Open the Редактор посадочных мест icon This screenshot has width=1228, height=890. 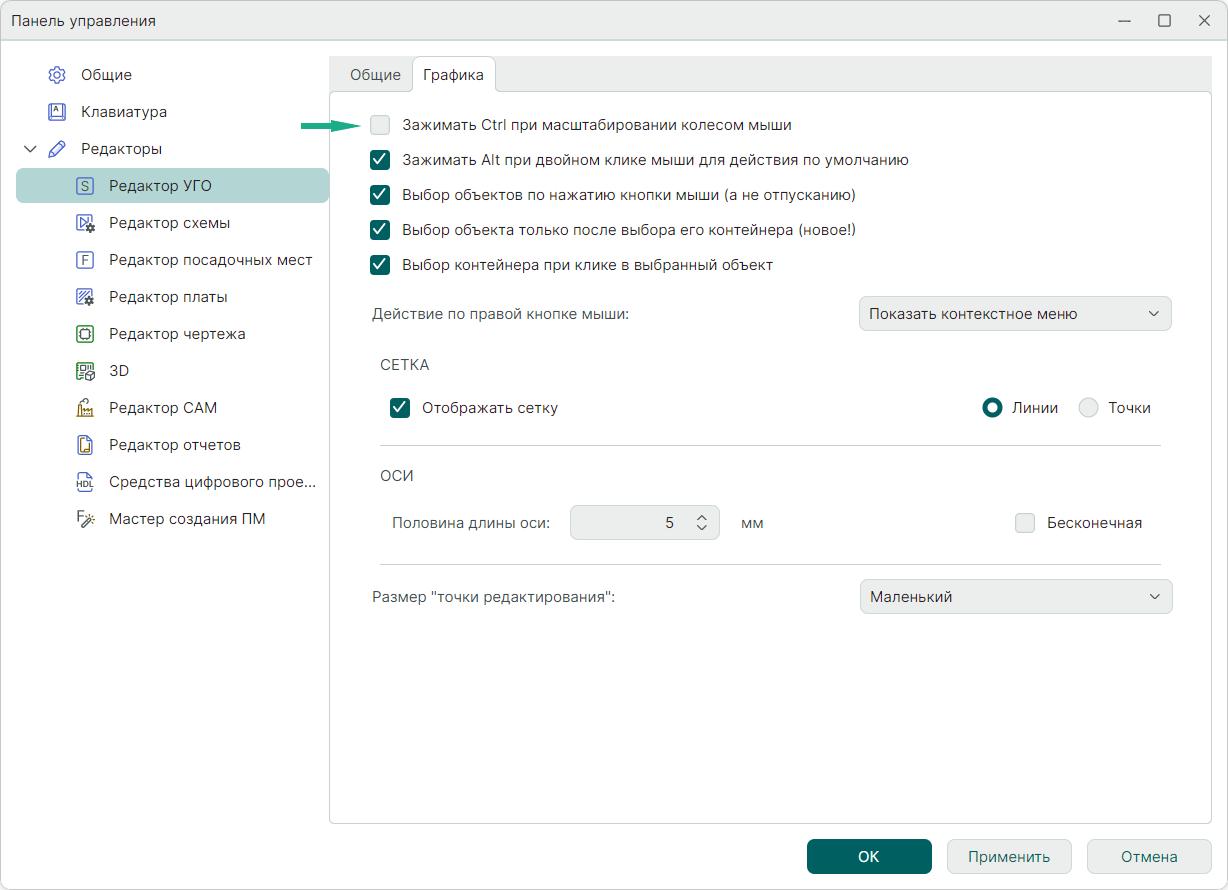[x=85, y=260]
